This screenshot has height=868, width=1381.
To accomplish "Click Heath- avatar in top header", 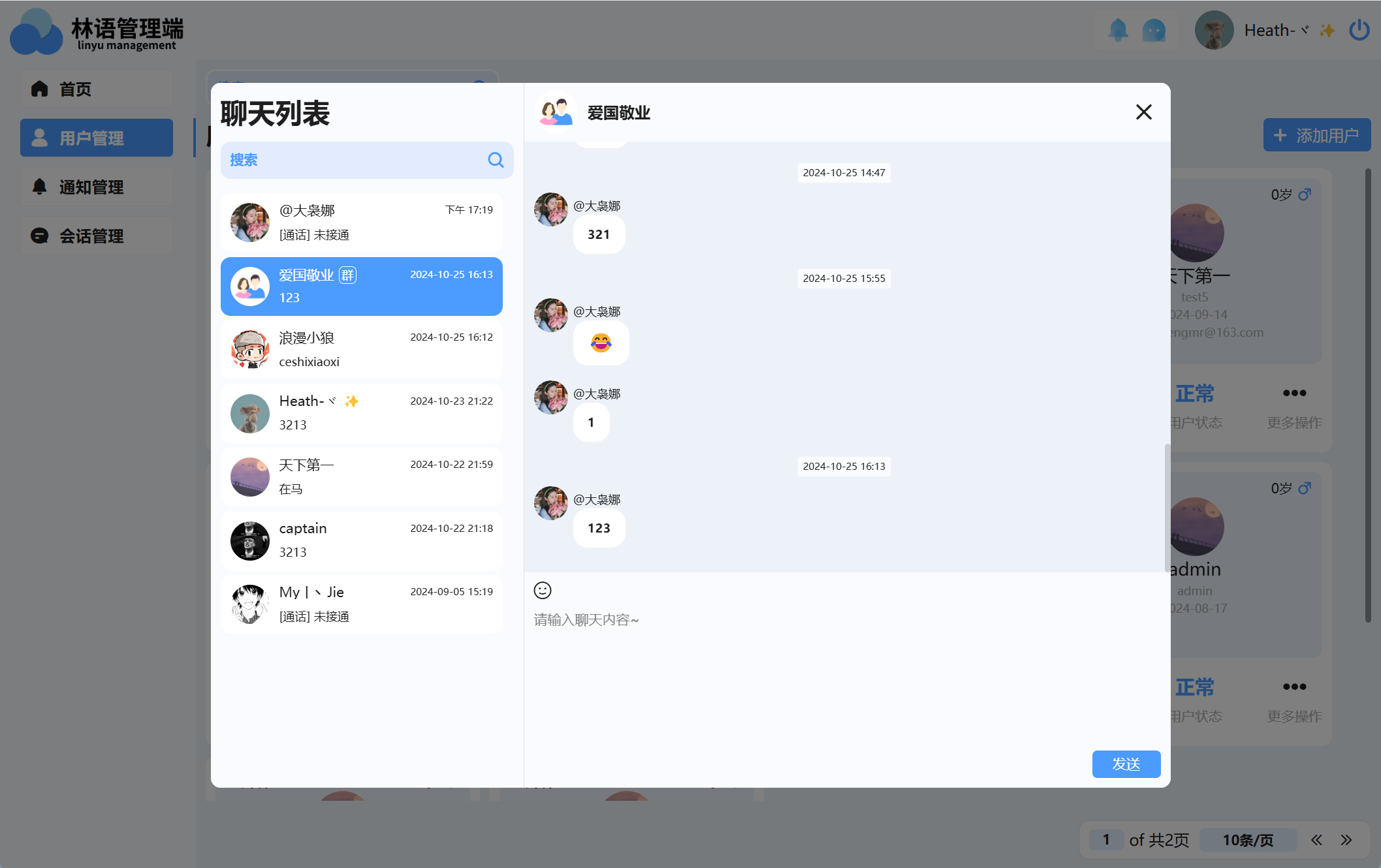I will pyautogui.click(x=1214, y=30).
